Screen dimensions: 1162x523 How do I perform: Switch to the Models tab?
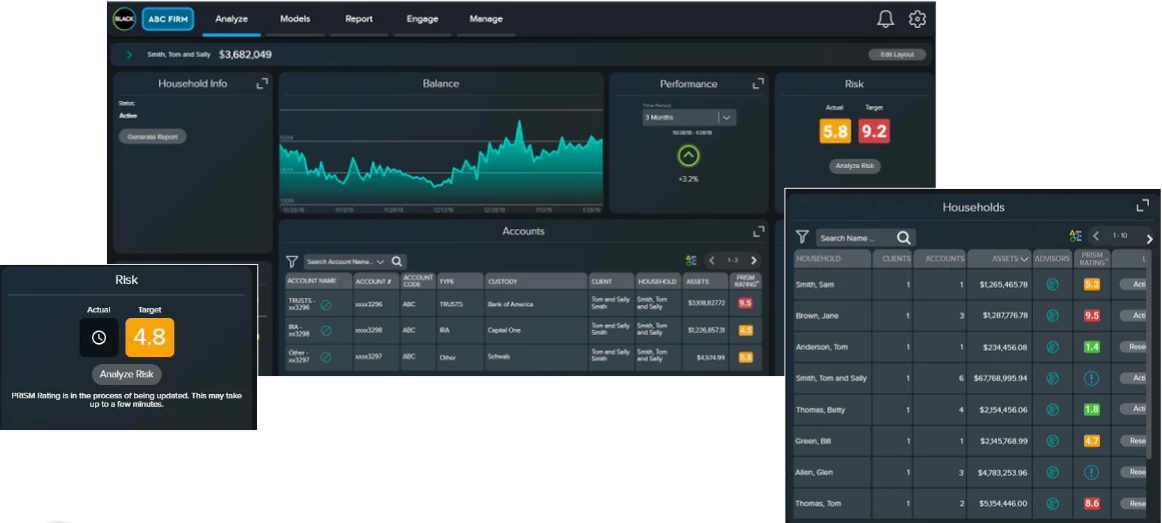(x=295, y=19)
